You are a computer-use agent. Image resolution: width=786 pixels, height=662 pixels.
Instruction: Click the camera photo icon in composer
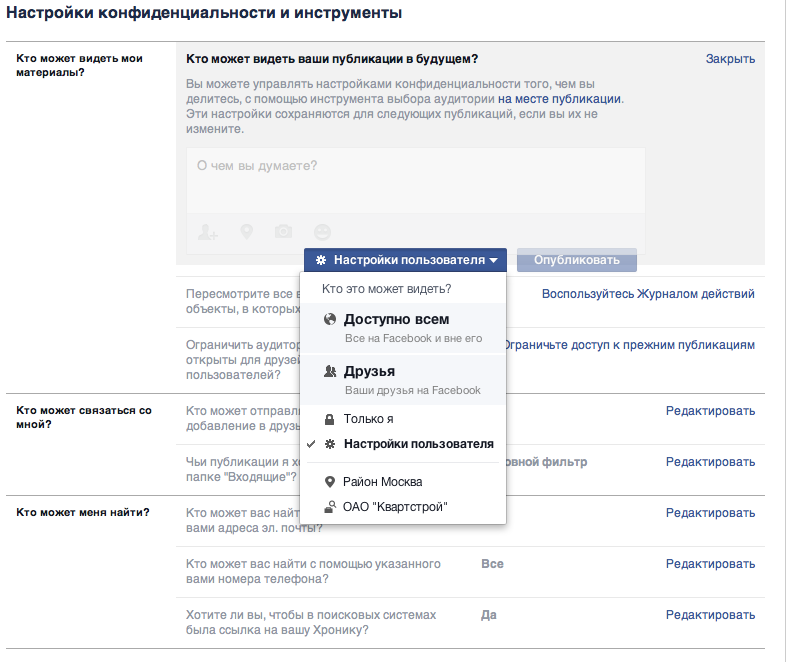(283, 232)
